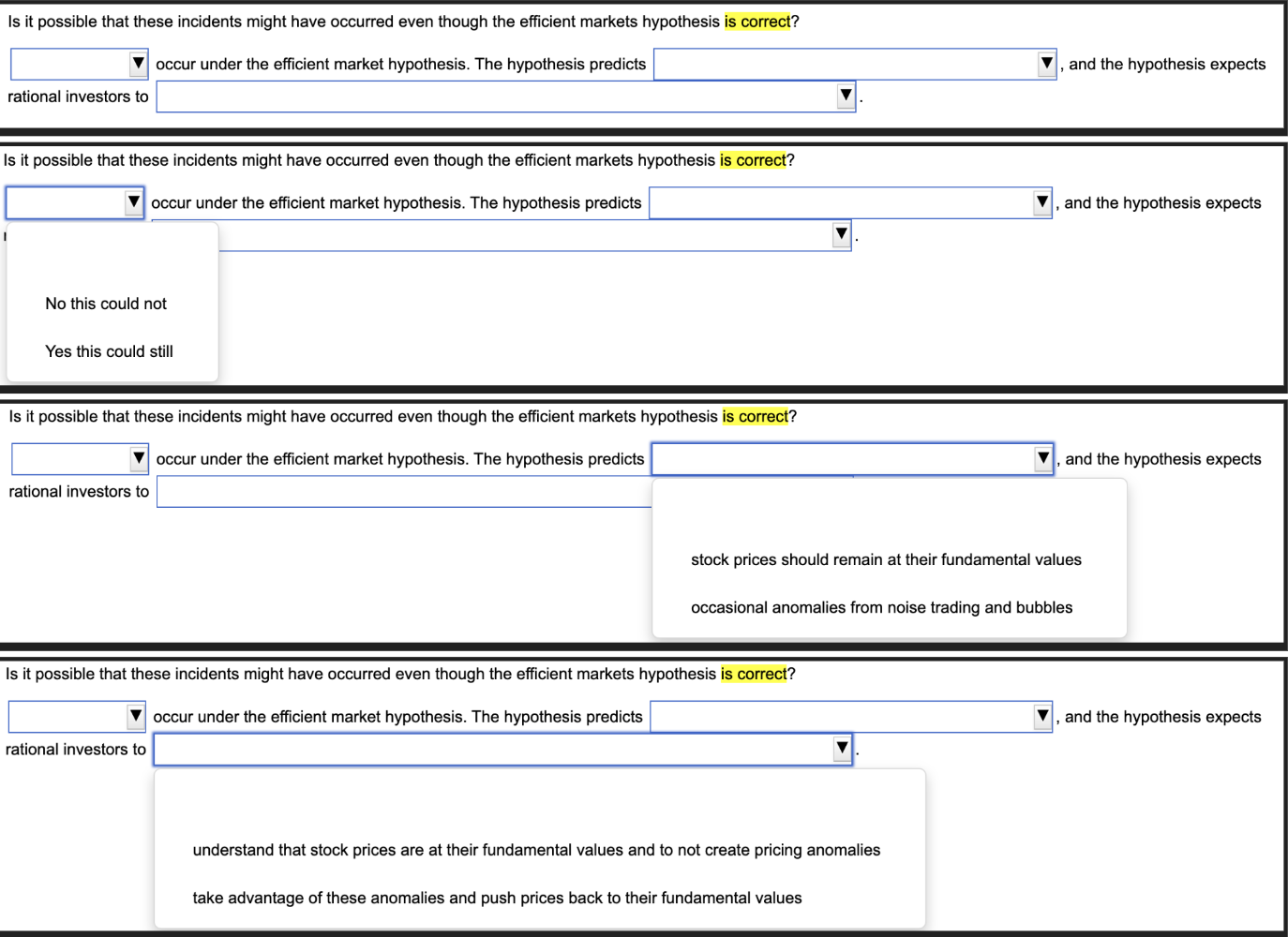The width and height of the screenshot is (1288, 937).
Task: Click 'rational investors to' field in panel showing stock prices list
Action: 404,492
